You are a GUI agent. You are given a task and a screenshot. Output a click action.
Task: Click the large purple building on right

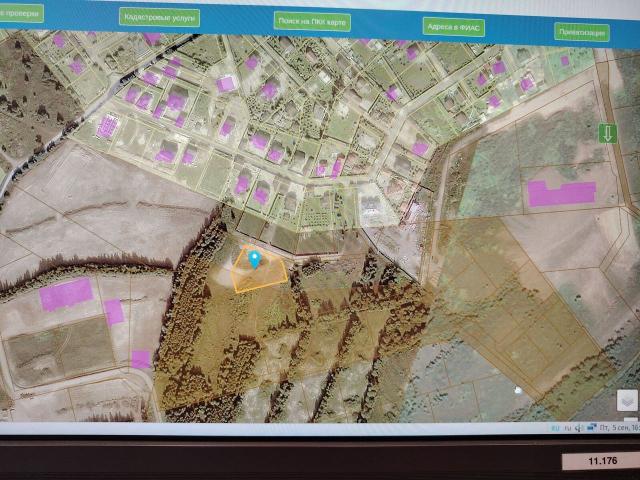pos(560,192)
